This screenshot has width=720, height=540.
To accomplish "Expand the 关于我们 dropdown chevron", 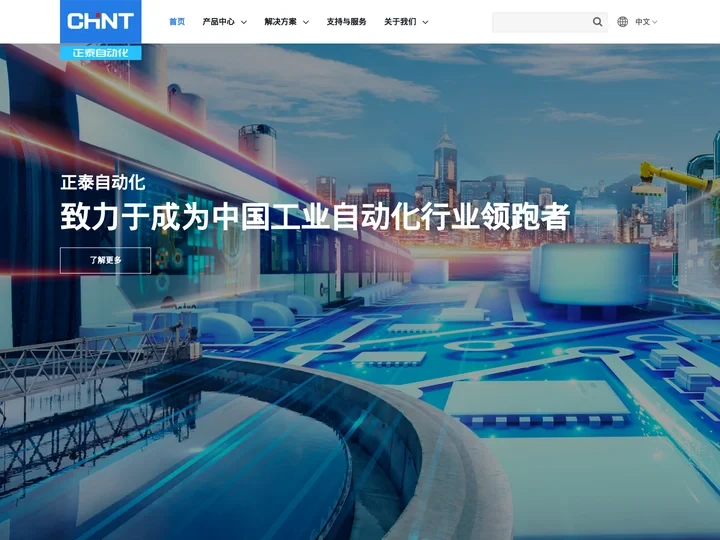I will (425, 22).
